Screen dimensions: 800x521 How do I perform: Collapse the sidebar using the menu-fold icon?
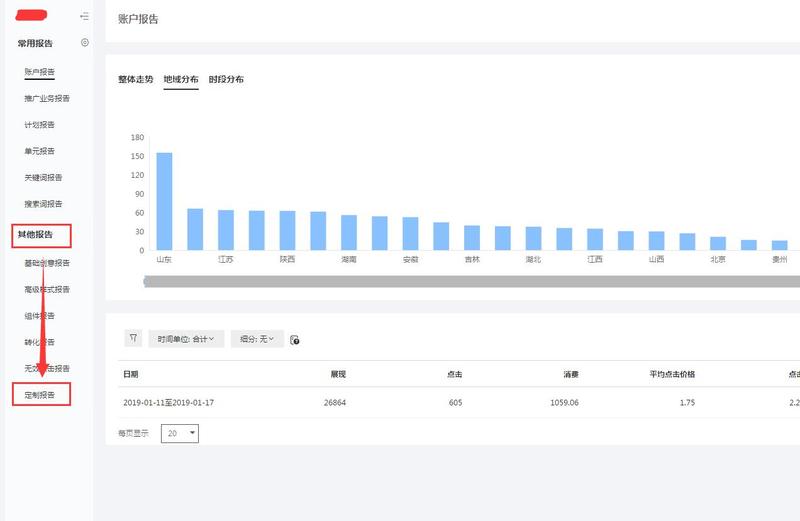pyautogui.click(x=84, y=16)
